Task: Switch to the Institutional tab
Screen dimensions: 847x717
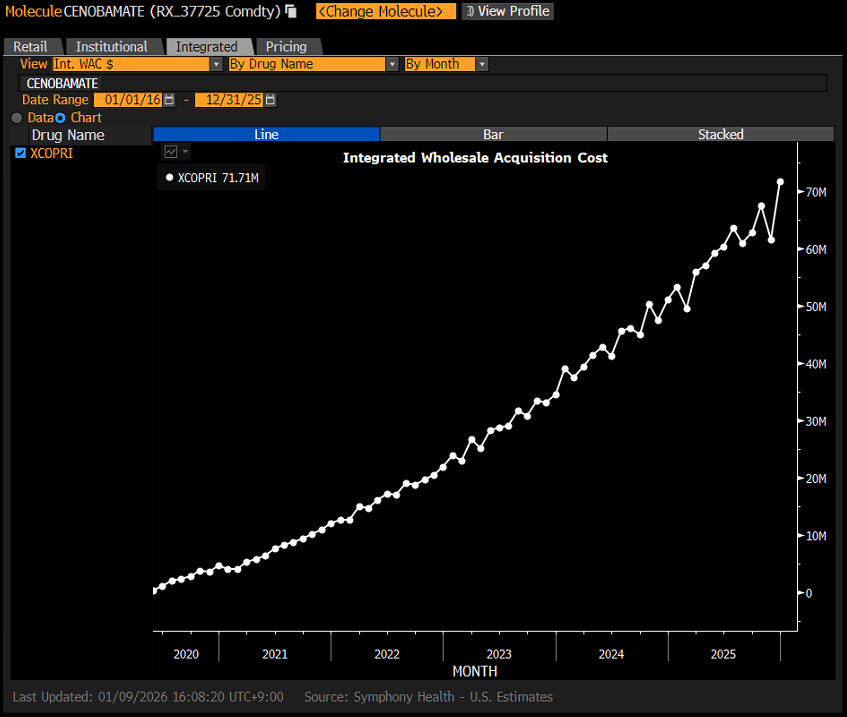Action: 112,47
